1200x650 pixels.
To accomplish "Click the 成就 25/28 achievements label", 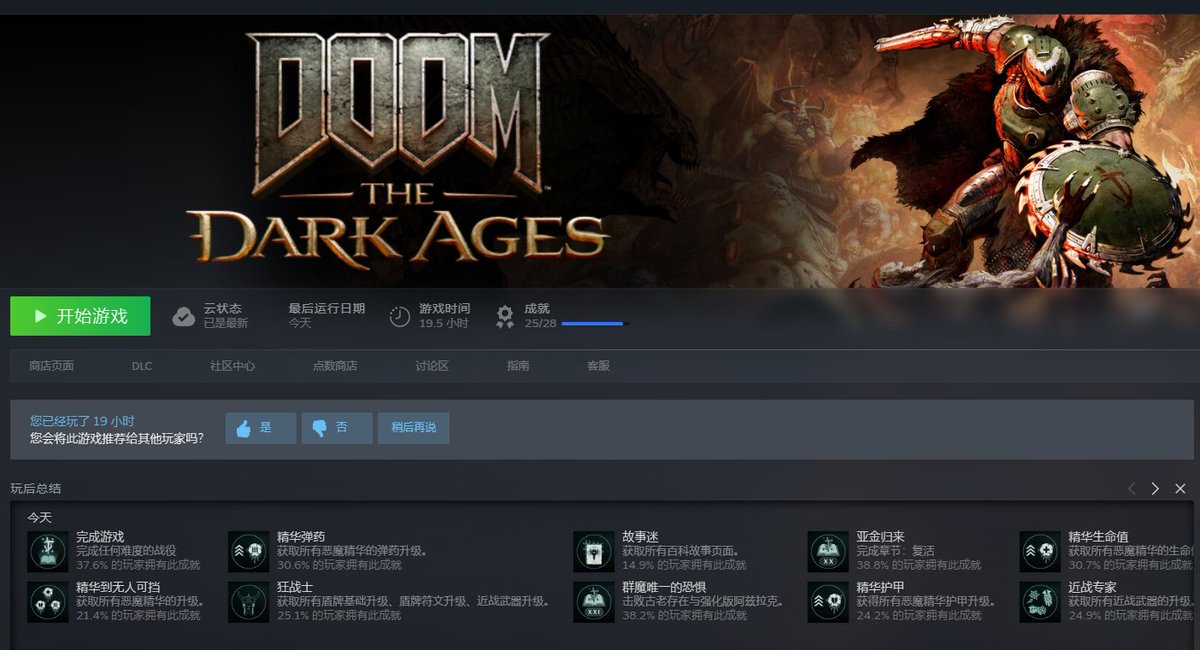I will 540,316.
